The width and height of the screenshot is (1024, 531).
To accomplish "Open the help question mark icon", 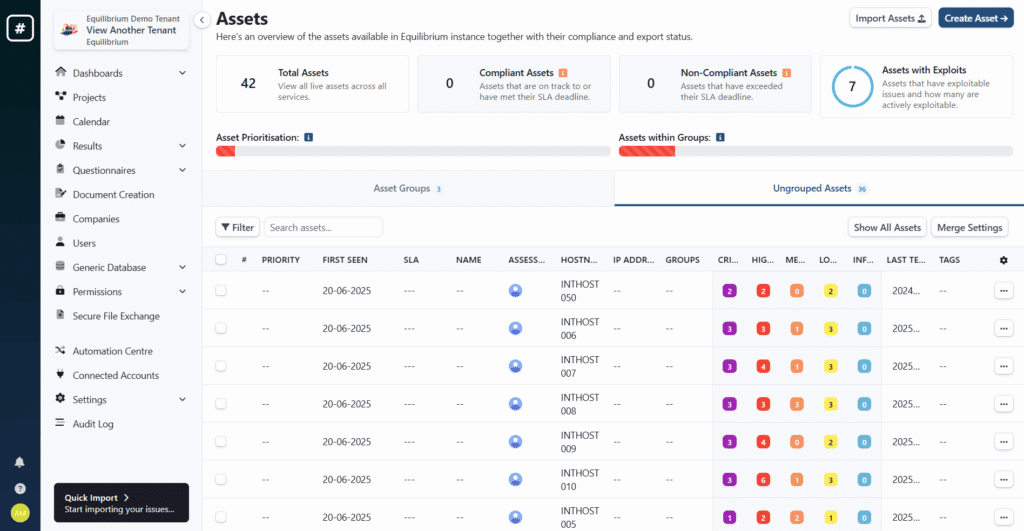I will [20, 488].
